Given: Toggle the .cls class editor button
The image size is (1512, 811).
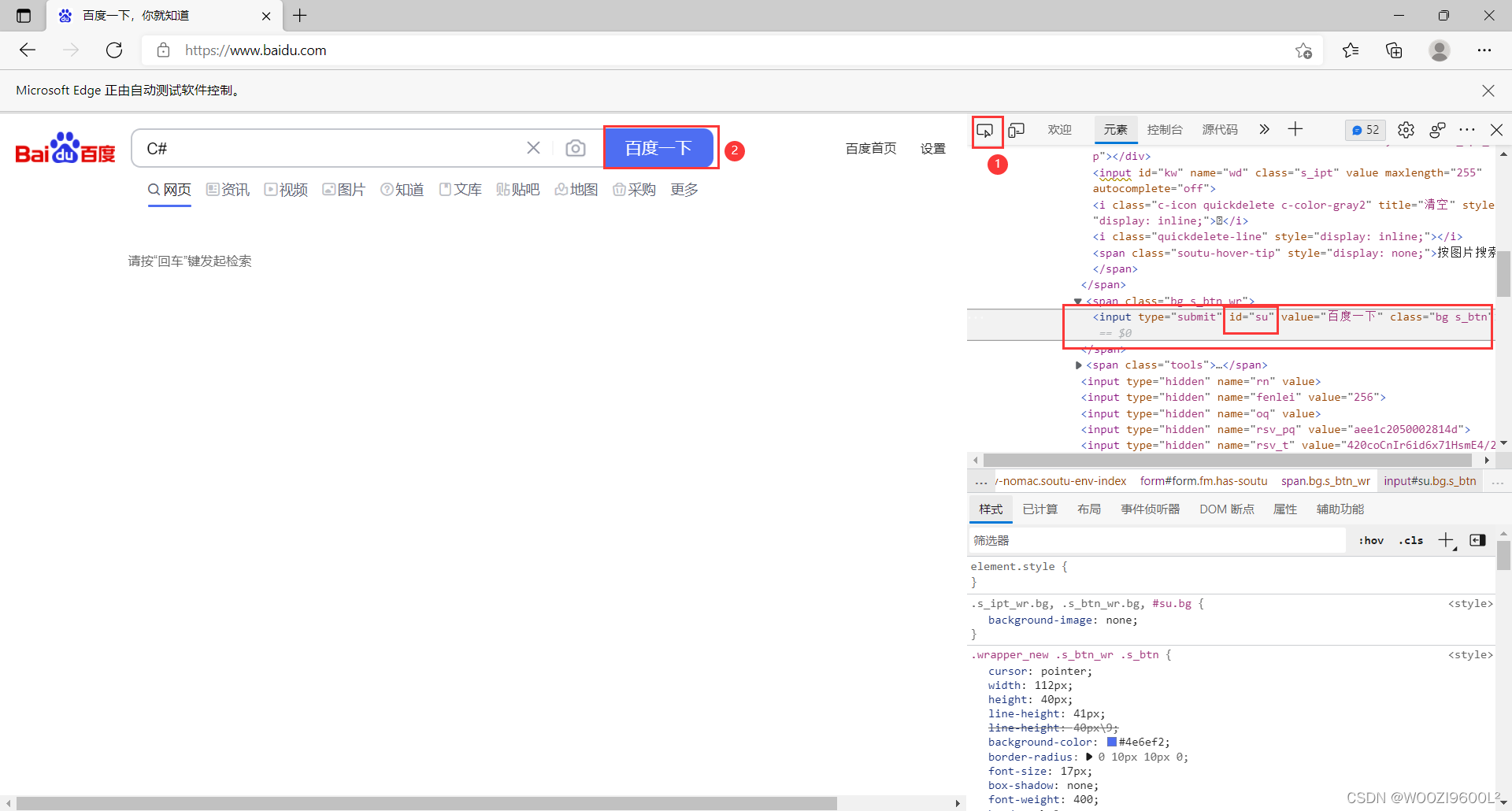Looking at the screenshot, I should click(1410, 540).
